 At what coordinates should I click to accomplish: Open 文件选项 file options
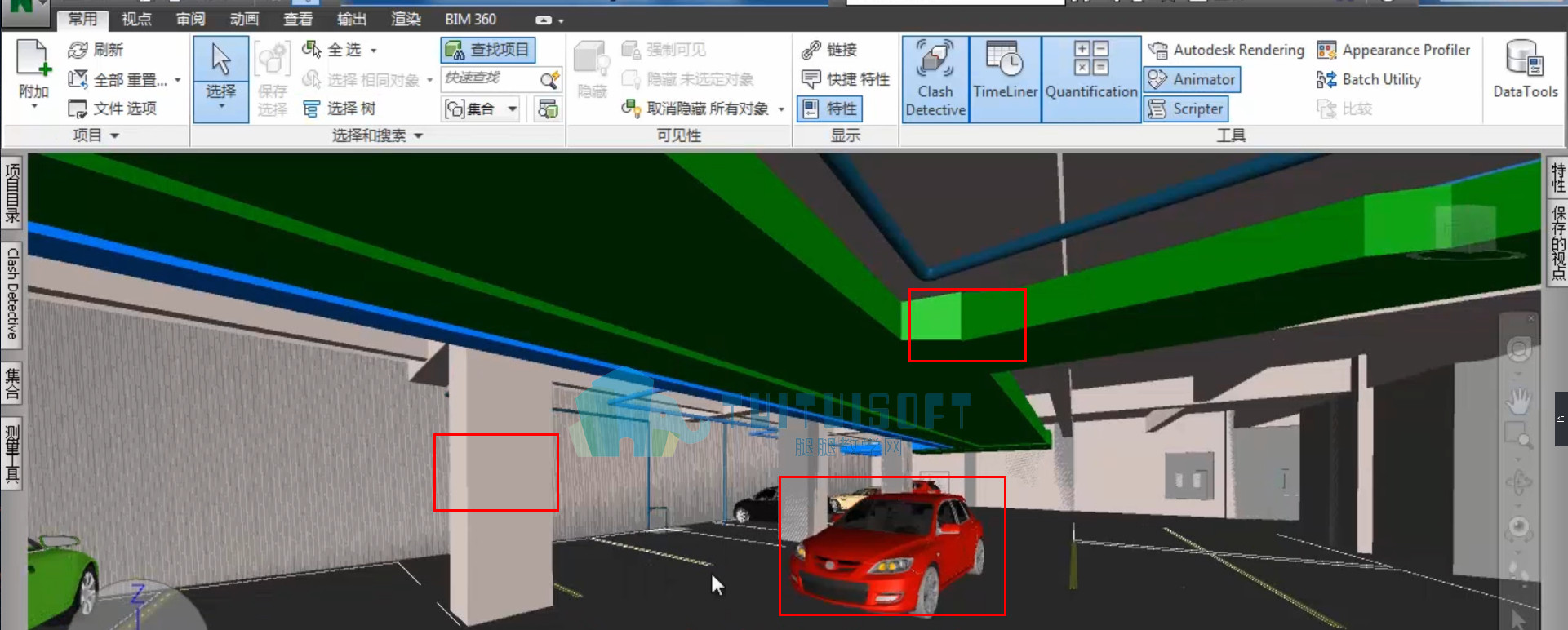coord(112,109)
